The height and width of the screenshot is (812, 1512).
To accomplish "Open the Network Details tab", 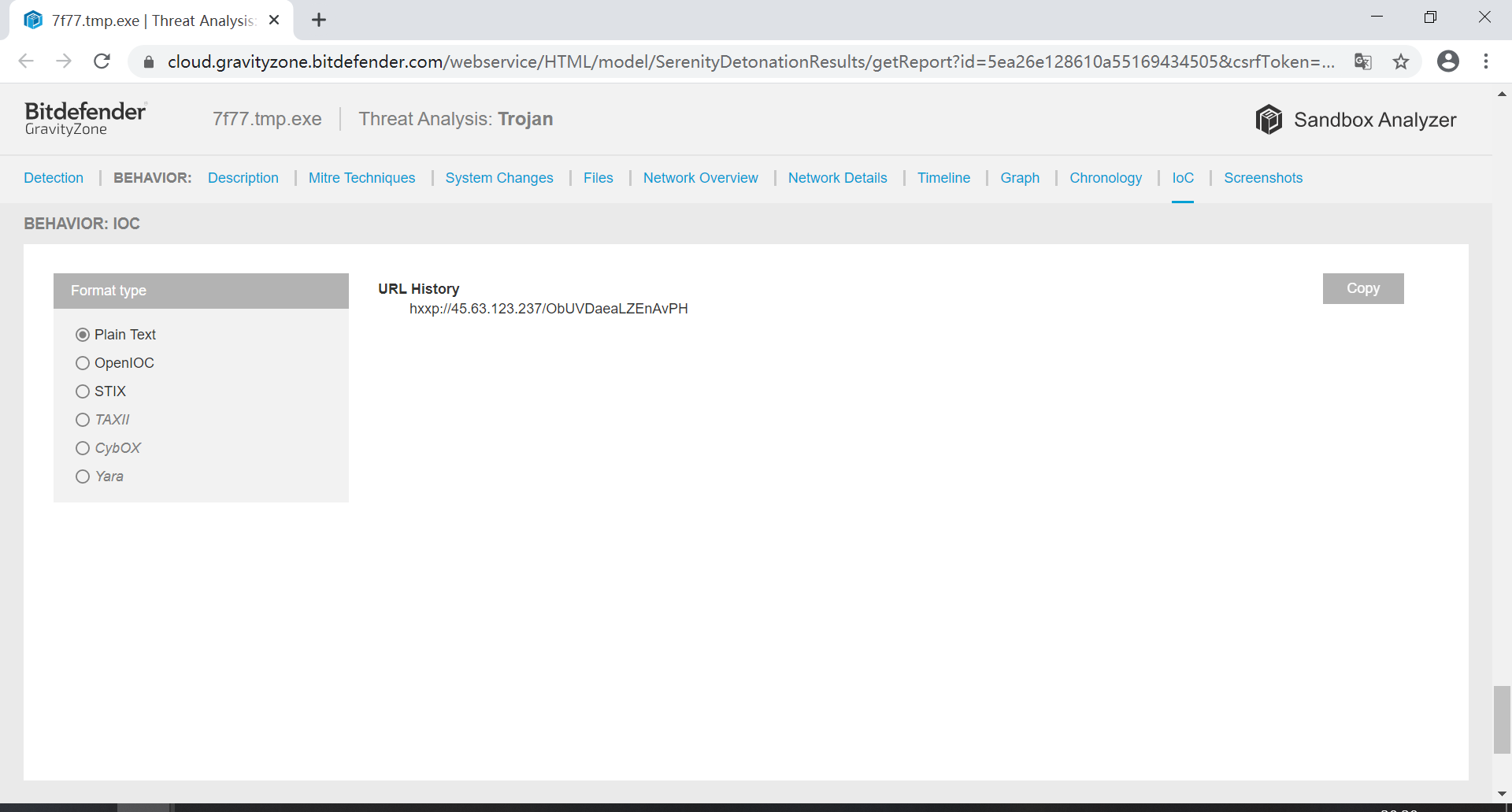I will point(838,178).
